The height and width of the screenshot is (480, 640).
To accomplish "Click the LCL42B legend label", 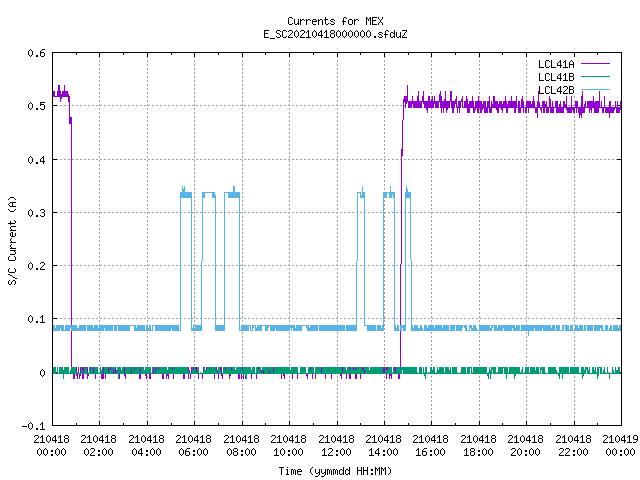I will coord(556,90).
